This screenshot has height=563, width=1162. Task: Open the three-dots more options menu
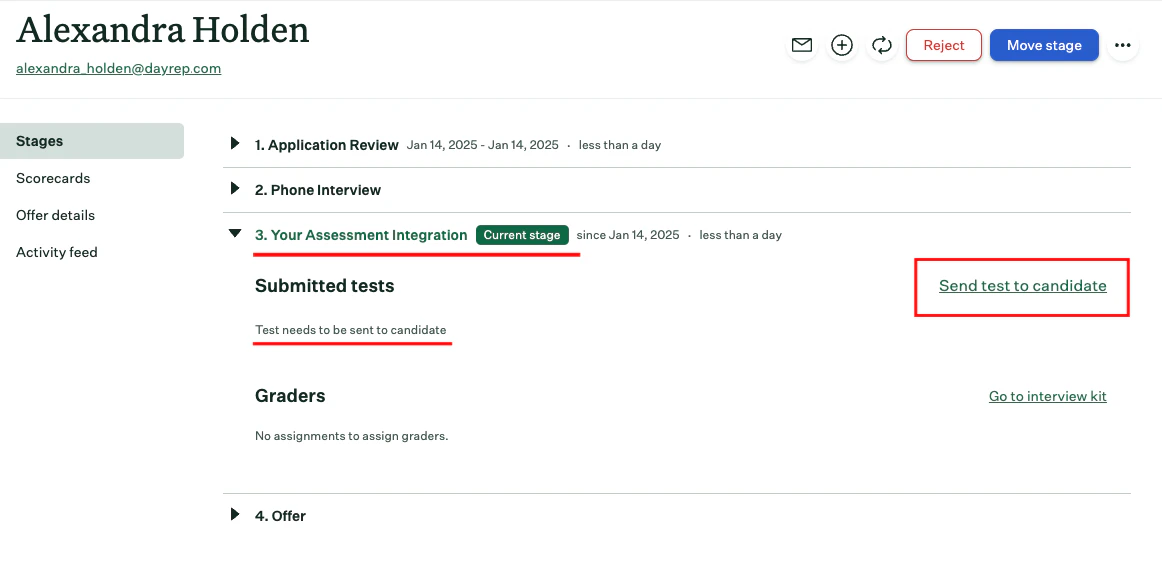click(x=1123, y=45)
